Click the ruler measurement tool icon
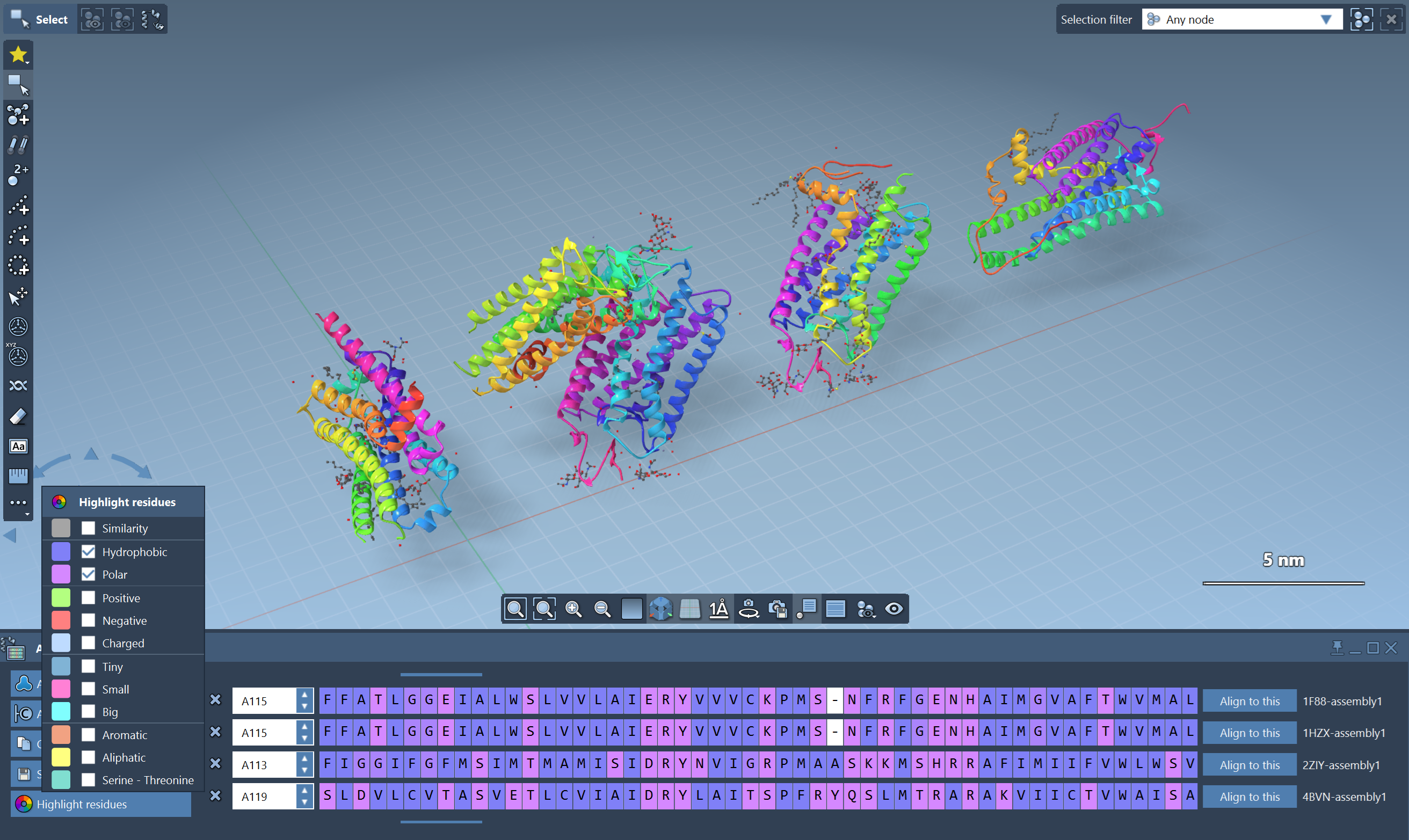 click(18, 476)
